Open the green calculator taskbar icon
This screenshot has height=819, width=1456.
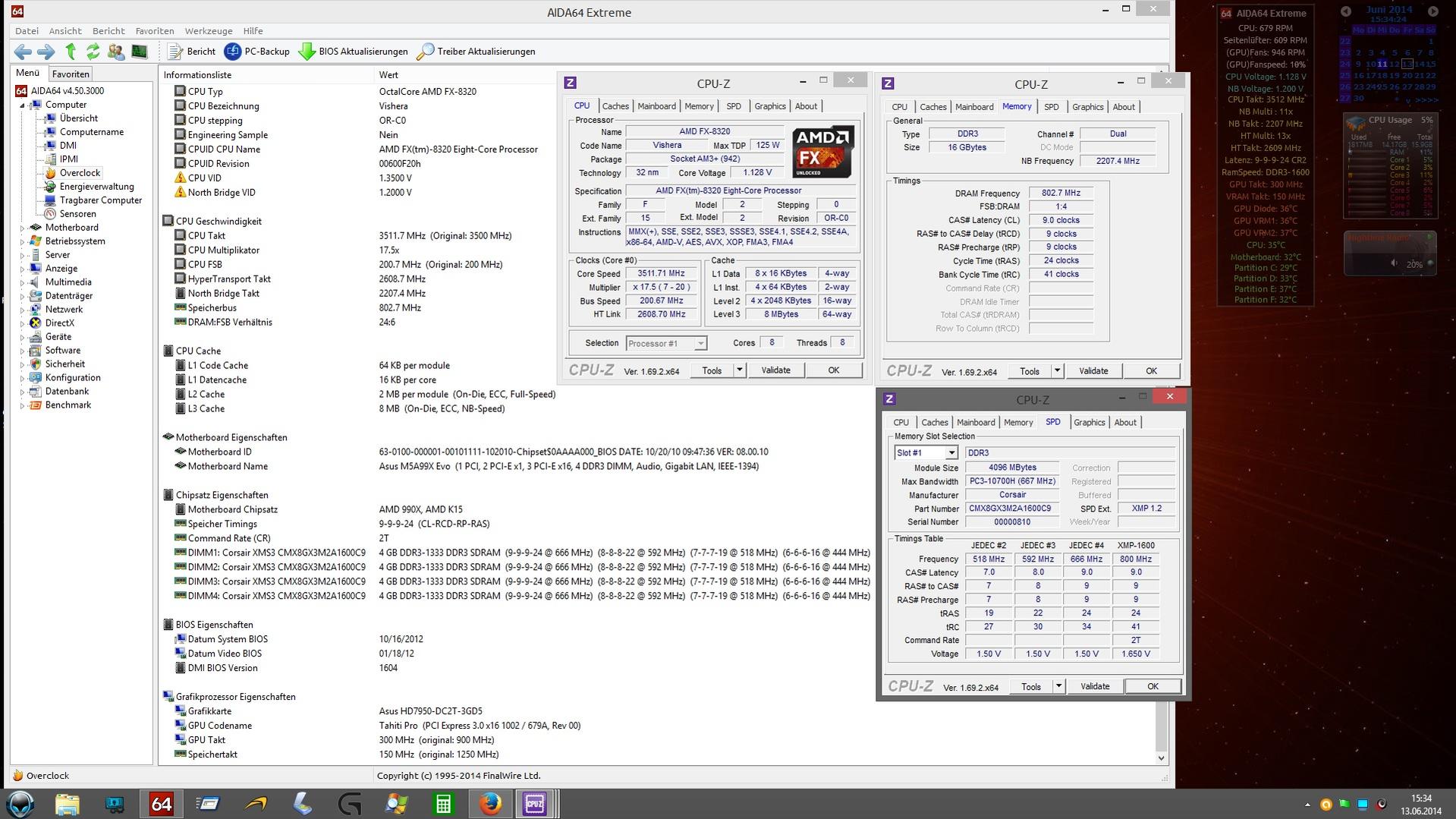(443, 804)
